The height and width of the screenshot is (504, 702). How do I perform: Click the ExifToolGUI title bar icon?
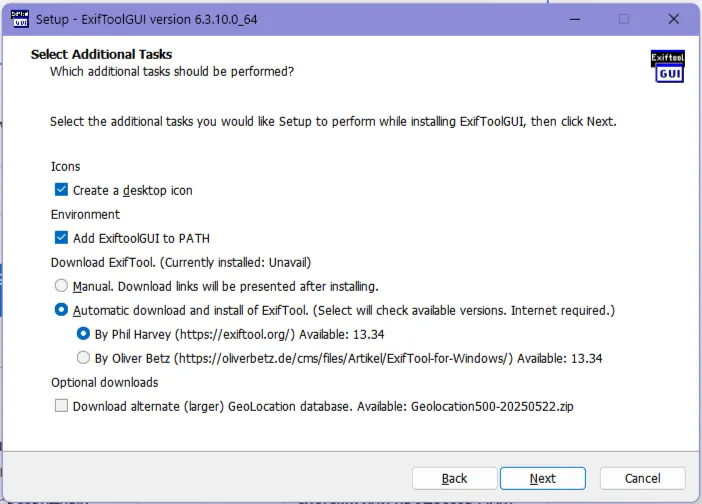pos(20,19)
